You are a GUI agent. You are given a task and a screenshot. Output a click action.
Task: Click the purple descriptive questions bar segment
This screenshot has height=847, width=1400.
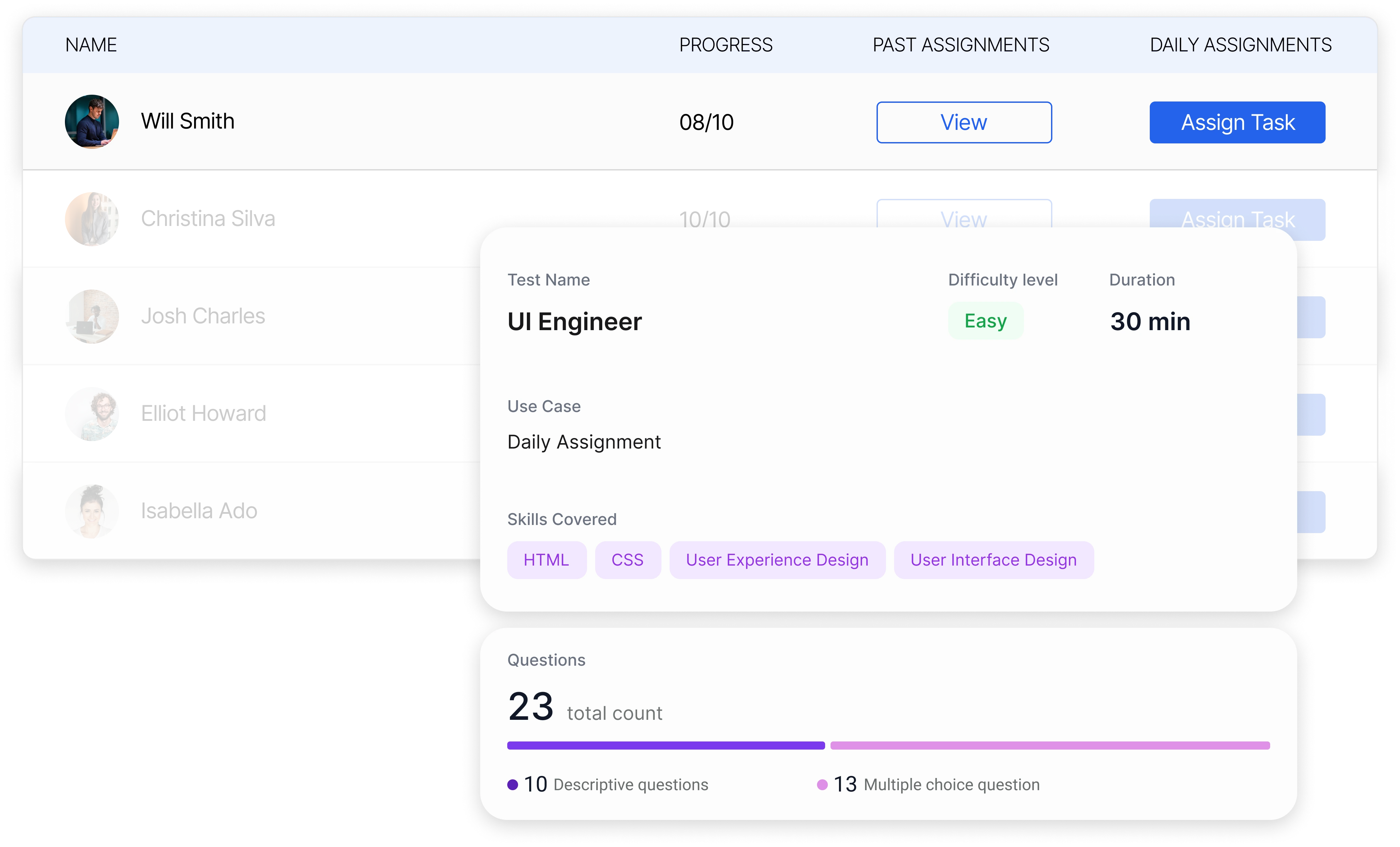[x=666, y=745]
